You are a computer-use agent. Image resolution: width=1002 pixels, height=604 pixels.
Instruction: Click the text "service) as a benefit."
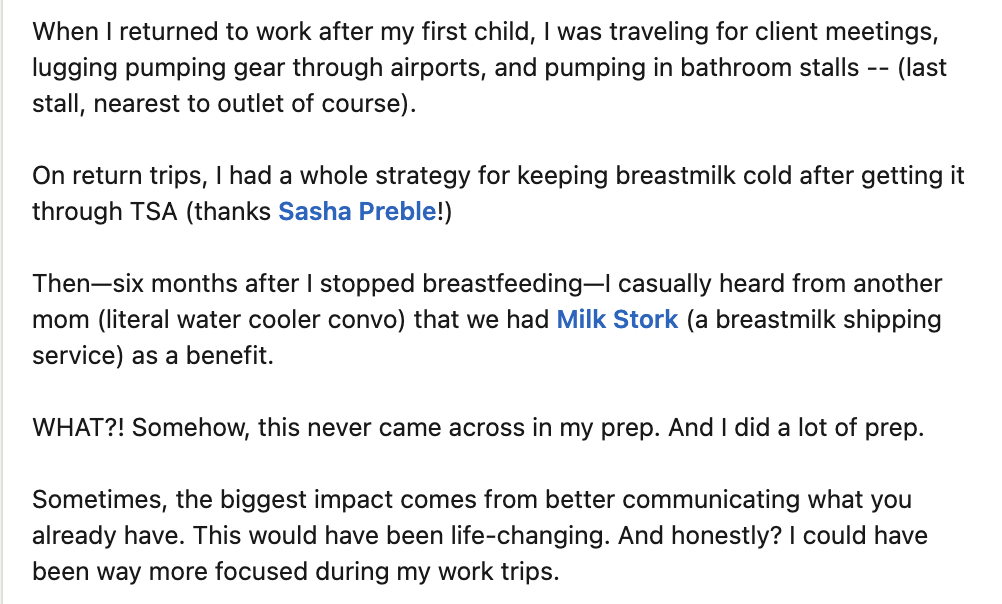coord(152,356)
